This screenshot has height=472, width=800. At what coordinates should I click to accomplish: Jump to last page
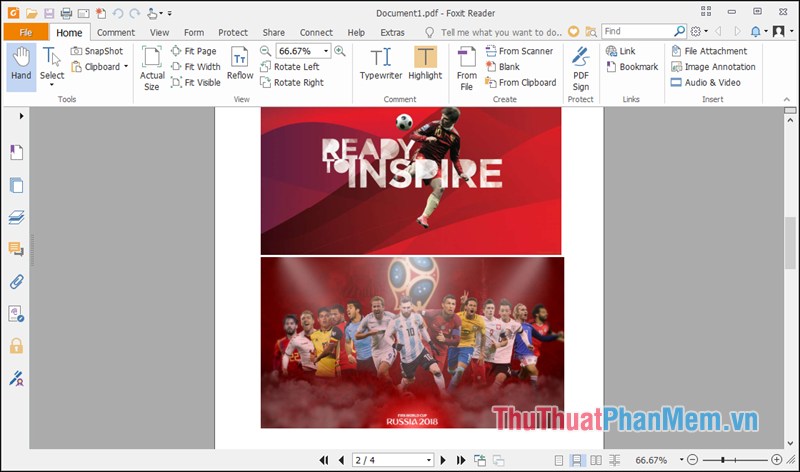[x=461, y=460]
